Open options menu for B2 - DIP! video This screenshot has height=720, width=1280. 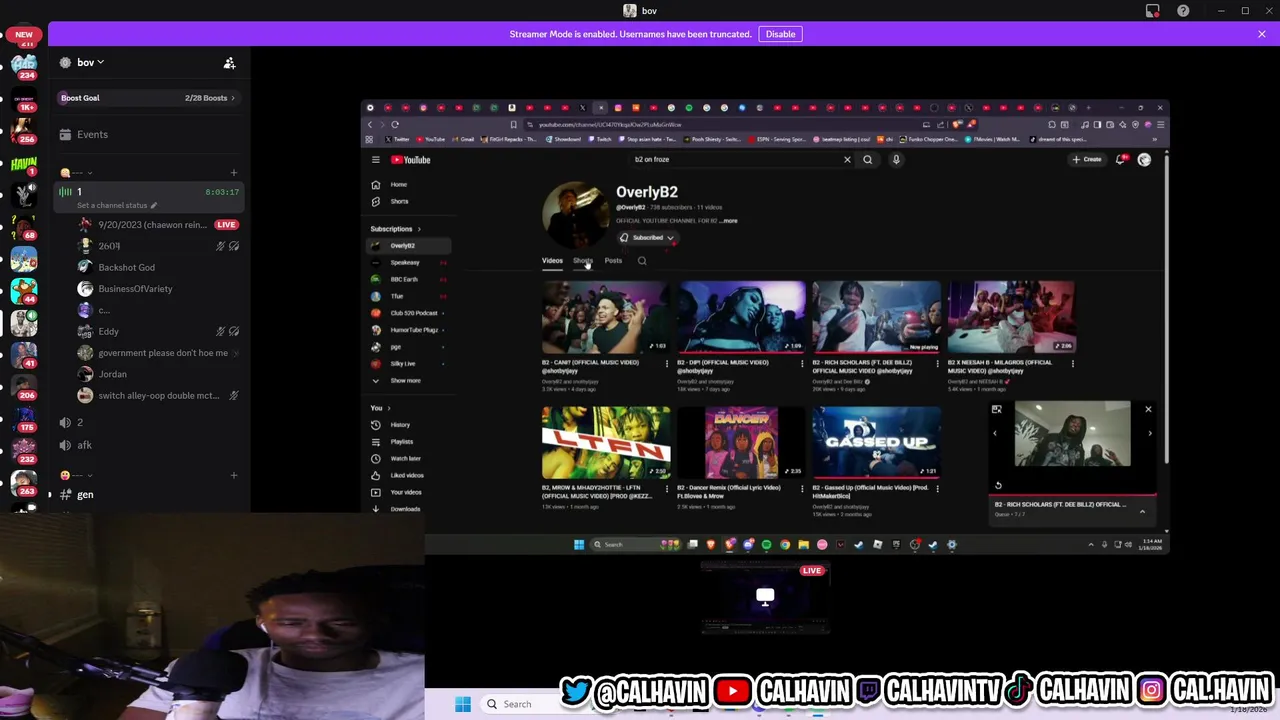pyautogui.click(x=802, y=364)
